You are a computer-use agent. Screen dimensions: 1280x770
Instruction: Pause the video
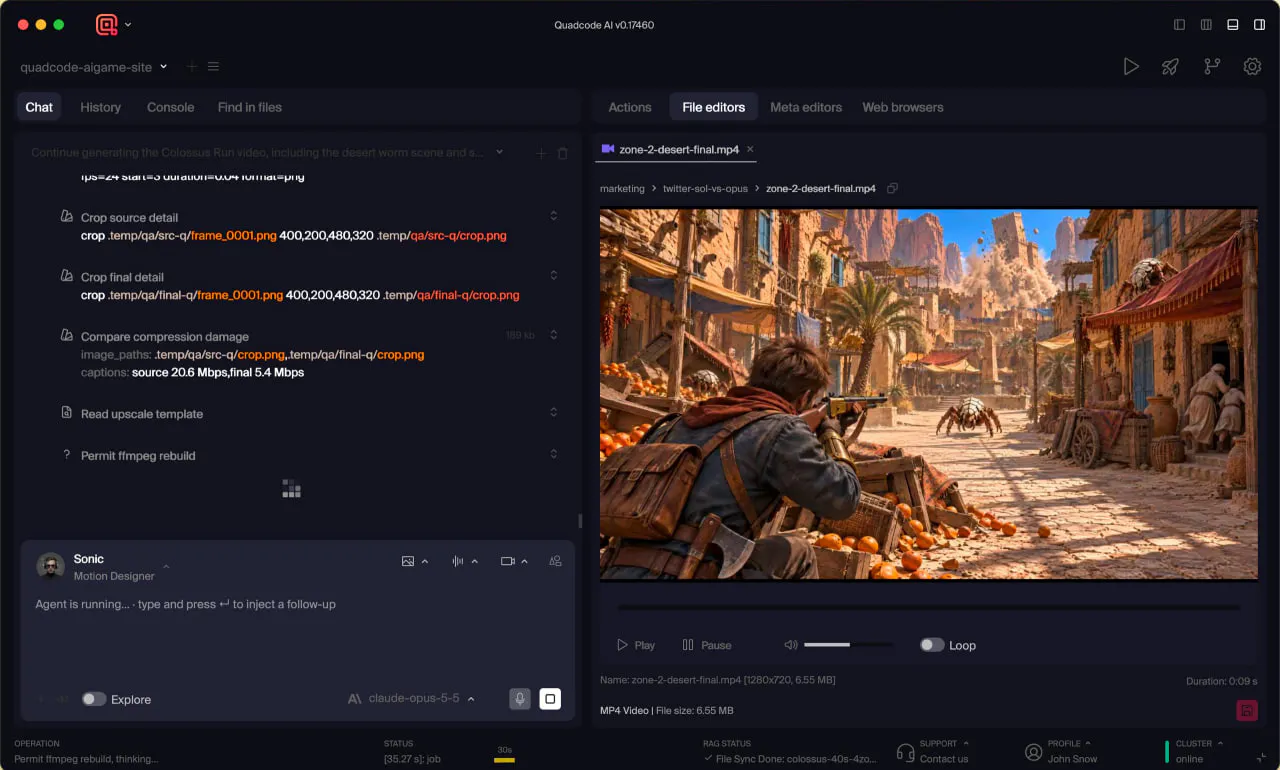707,645
